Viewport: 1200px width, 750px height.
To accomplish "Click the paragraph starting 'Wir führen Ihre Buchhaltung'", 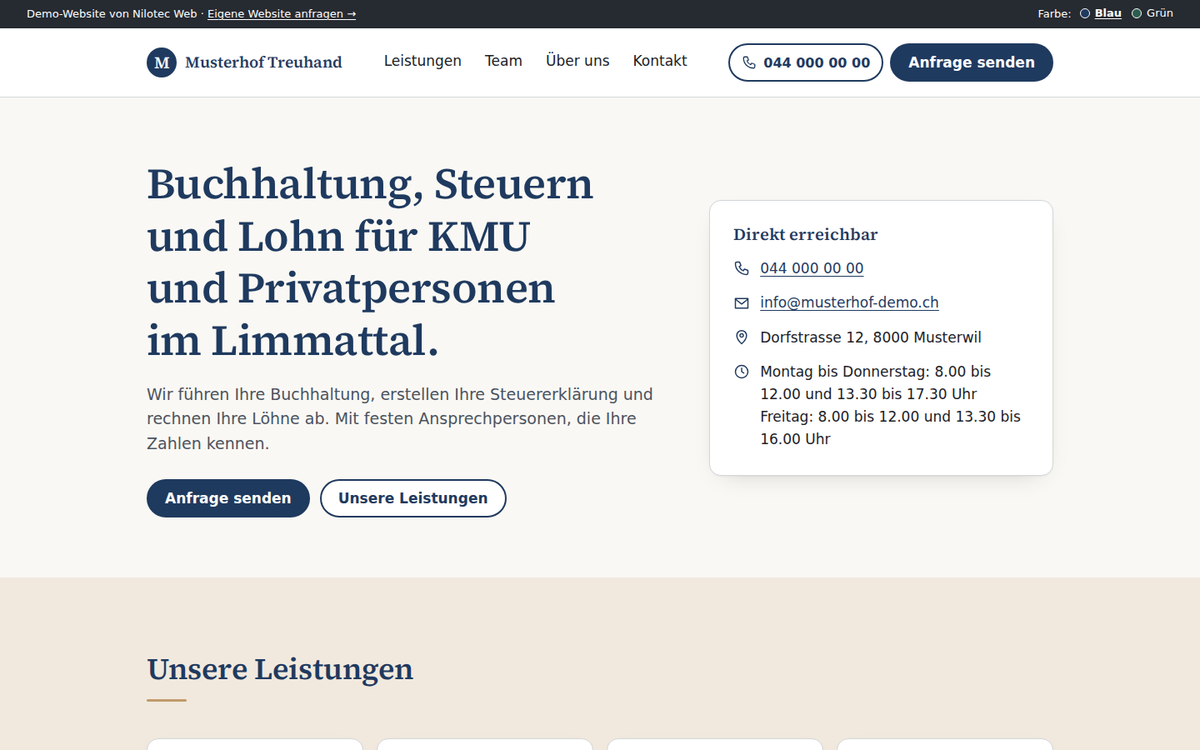I will (x=400, y=418).
